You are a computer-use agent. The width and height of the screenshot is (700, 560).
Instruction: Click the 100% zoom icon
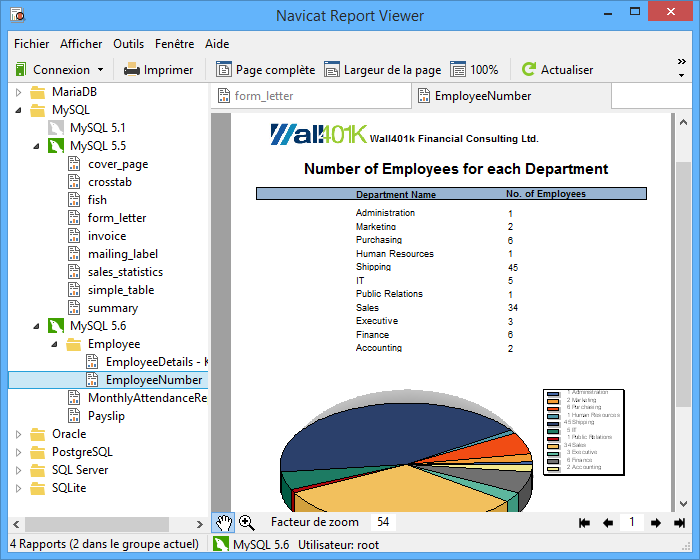pyautogui.click(x=458, y=70)
